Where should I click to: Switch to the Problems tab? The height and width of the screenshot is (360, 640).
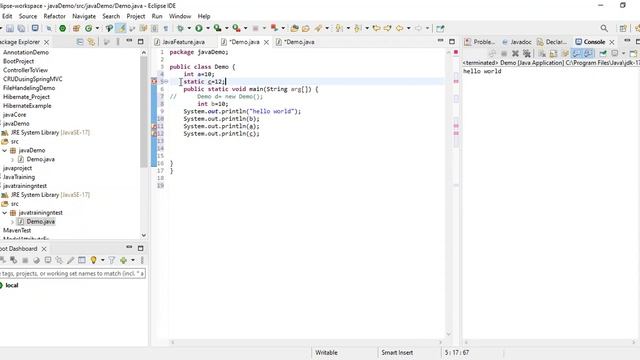tap(480, 42)
